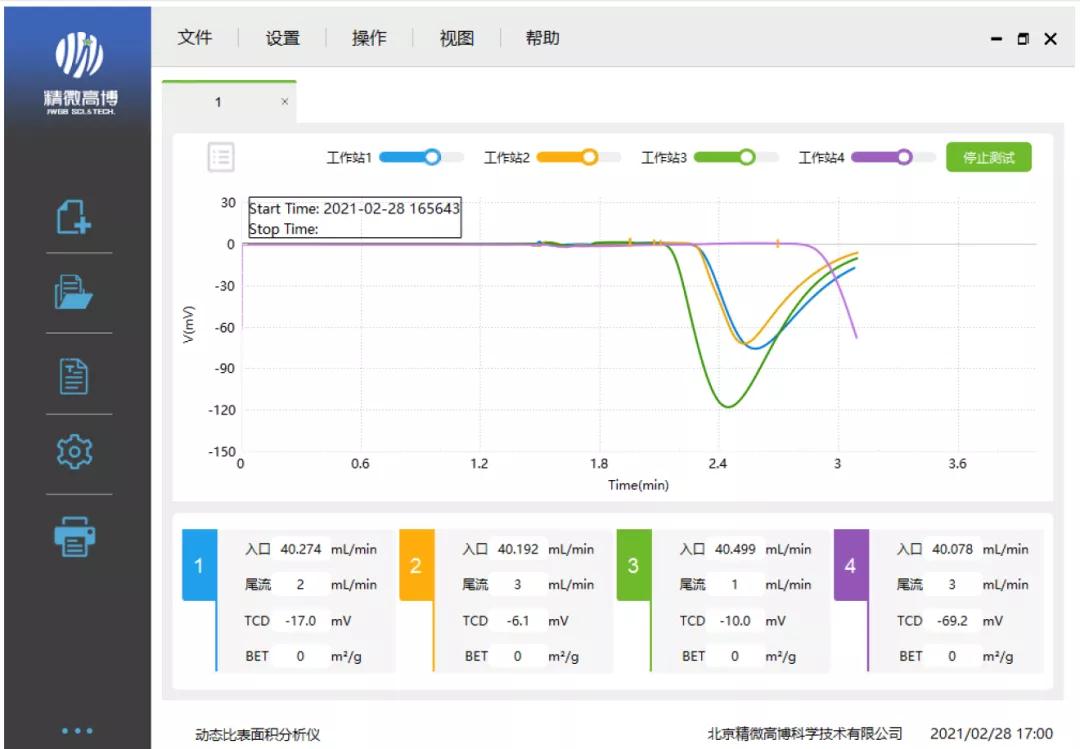Toggle the 工作站2 orange switch

coord(578,157)
